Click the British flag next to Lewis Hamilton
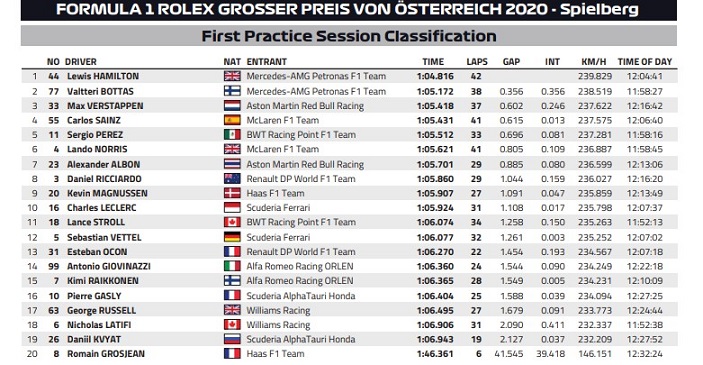 pos(232,76)
